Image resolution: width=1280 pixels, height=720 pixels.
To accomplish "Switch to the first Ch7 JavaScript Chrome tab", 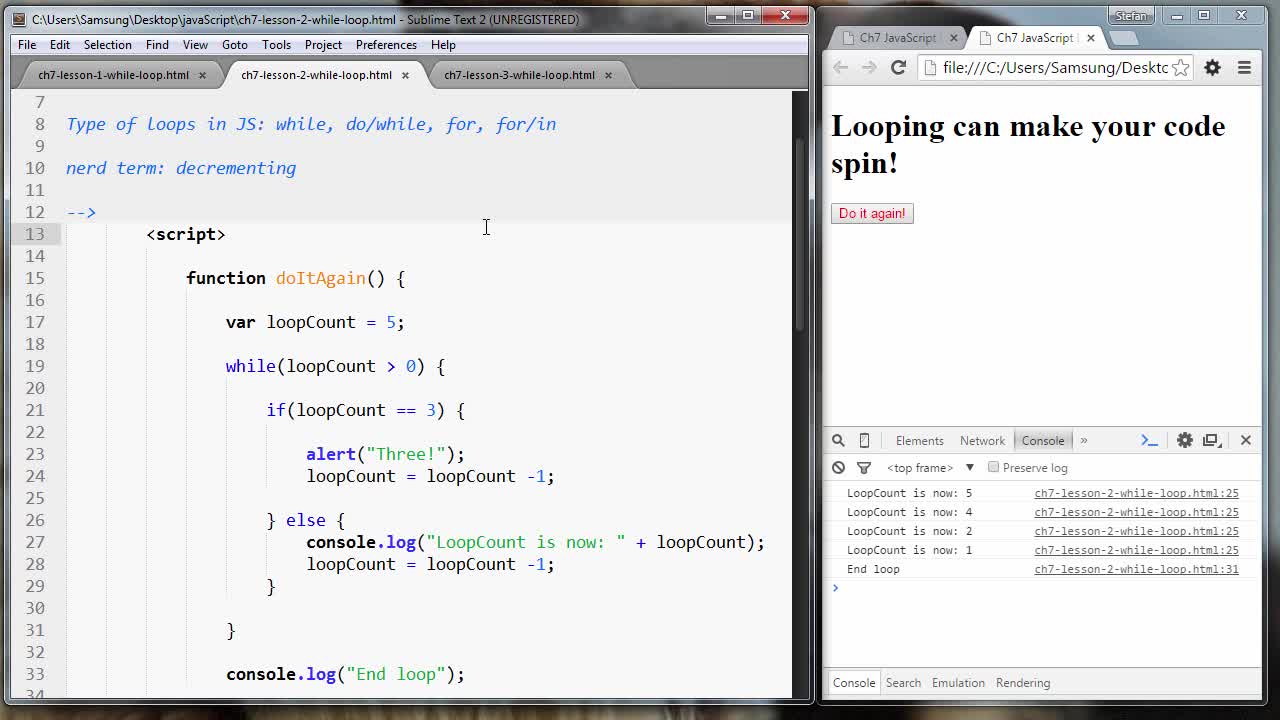I will coord(897,38).
